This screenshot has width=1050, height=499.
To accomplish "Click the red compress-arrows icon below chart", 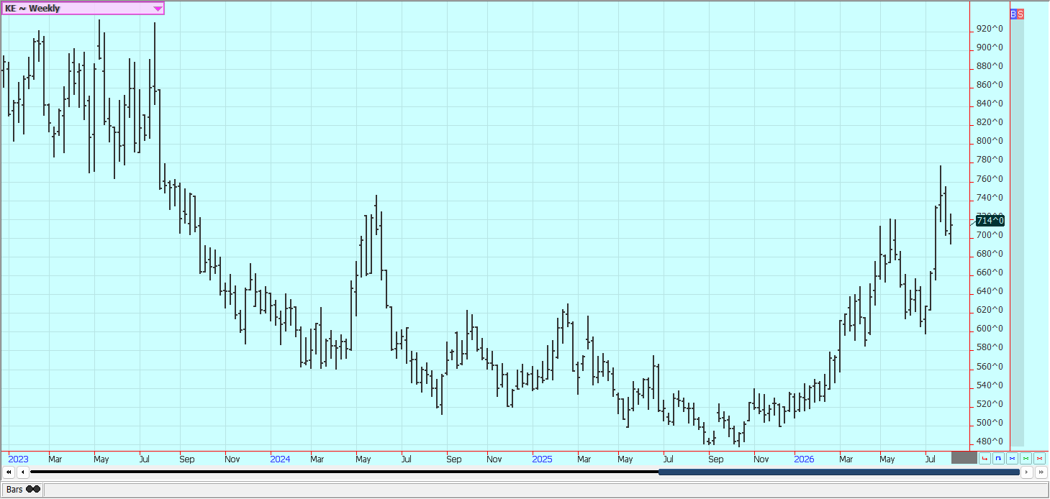I will point(1039,458).
